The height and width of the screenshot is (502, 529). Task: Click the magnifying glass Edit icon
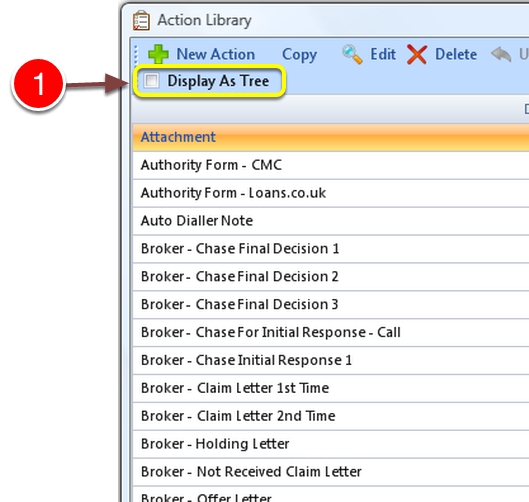coord(352,54)
